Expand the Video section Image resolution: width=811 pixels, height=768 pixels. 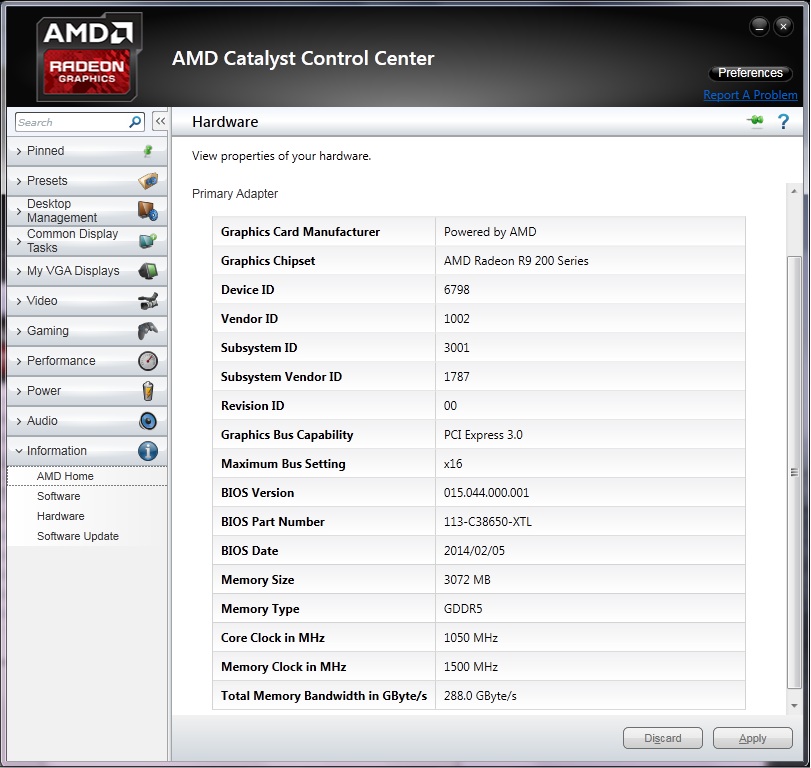click(87, 300)
